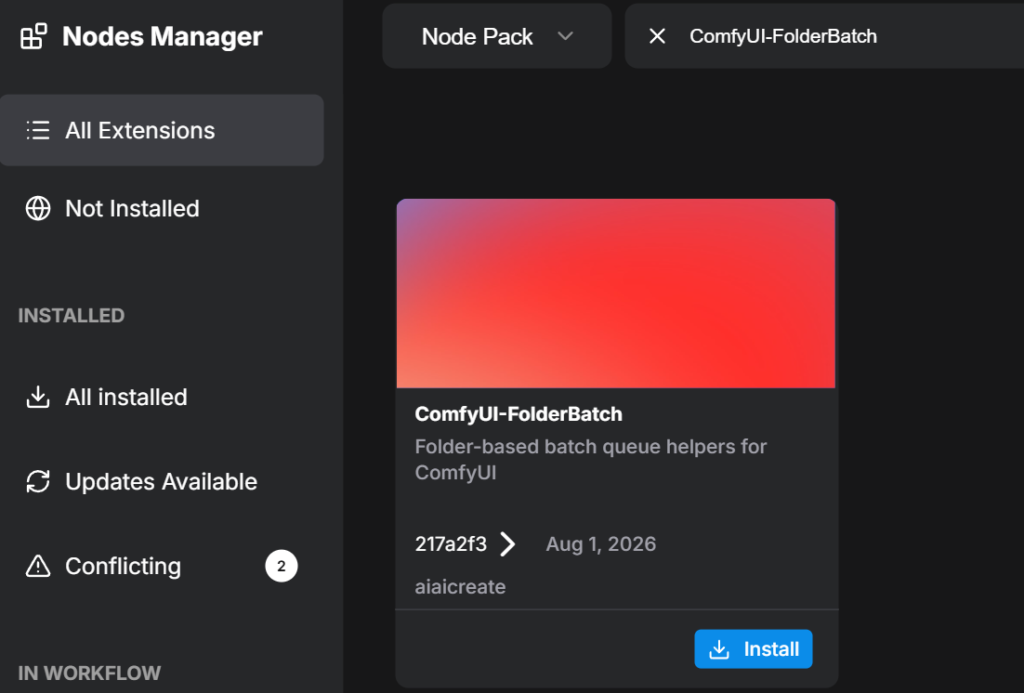Screen dimensions: 1024x693
Task: Click the Nodes Manager blocks icon
Action: pyautogui.click(x=33, y=37)
